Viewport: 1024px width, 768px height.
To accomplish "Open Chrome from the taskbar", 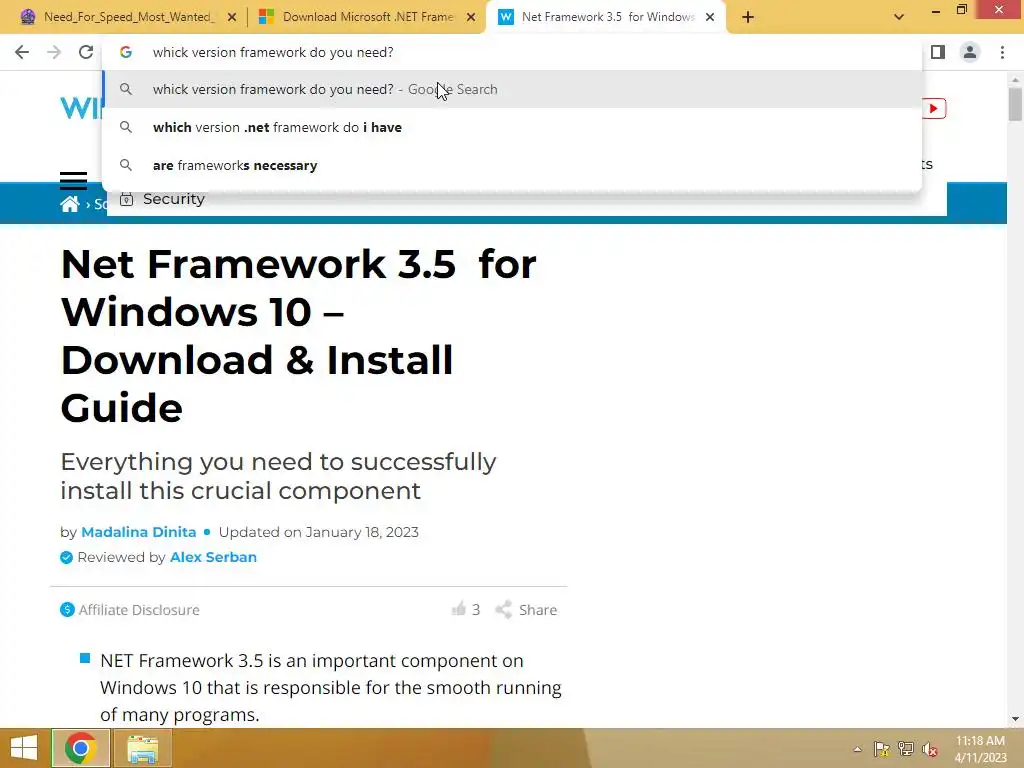I will pyautogui.click(x=81, y=748).
